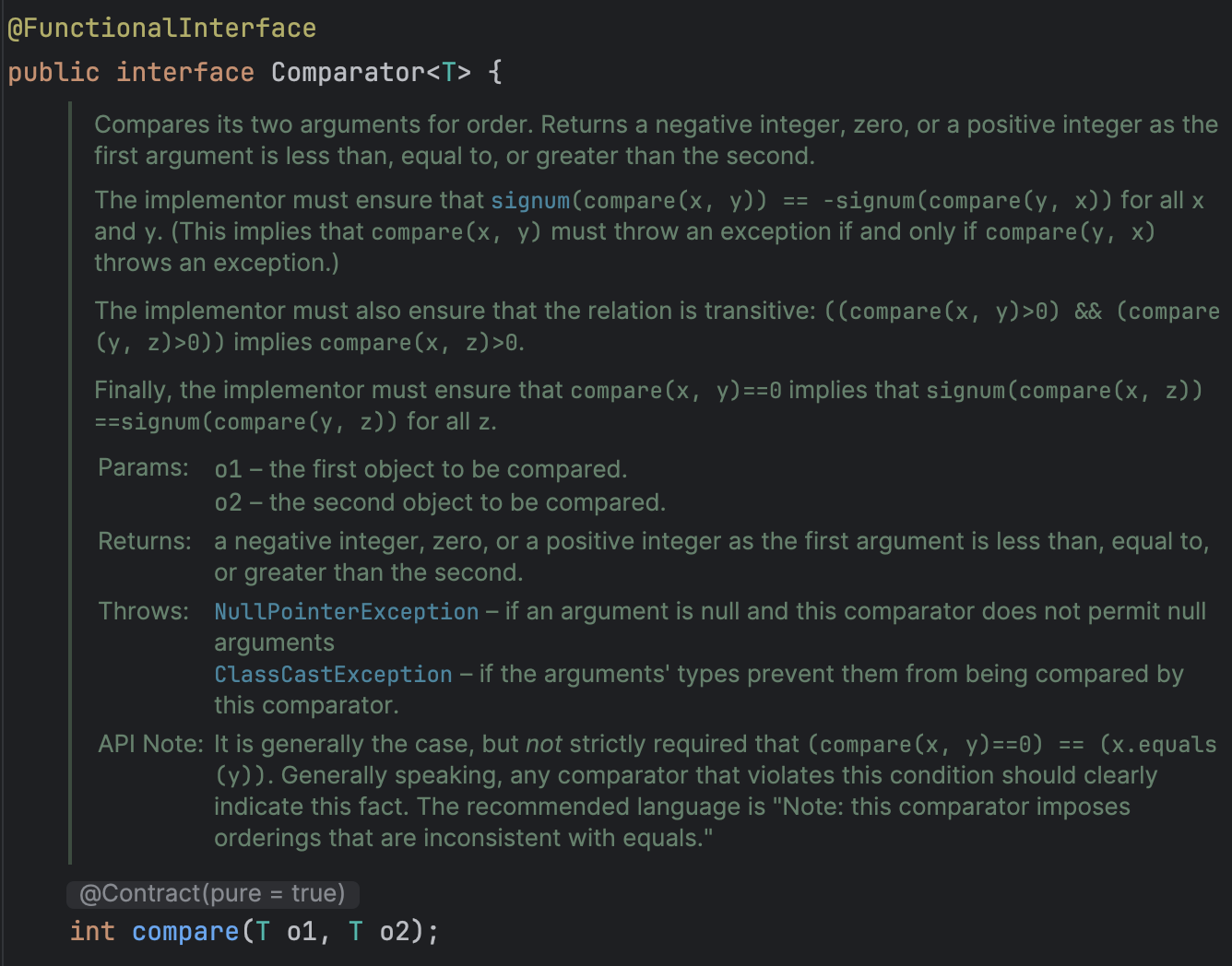Screen dimensions: 1232x966
Task: Click the ClassCastException link
Action: pyautogui.click(x=332, y=674)
